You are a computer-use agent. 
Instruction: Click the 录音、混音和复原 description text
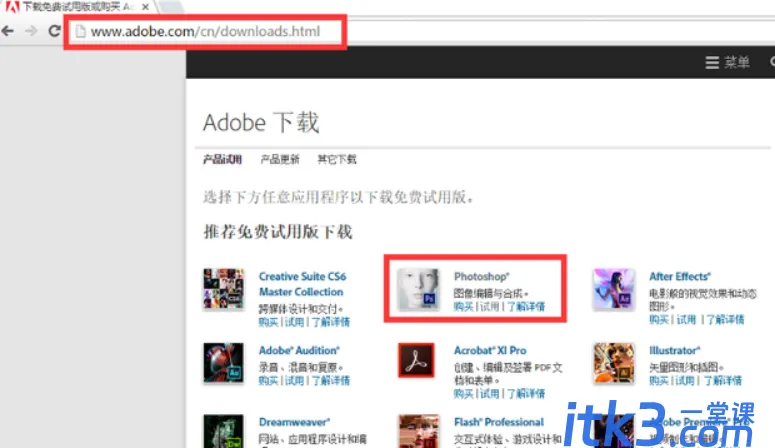pos(301,367)
